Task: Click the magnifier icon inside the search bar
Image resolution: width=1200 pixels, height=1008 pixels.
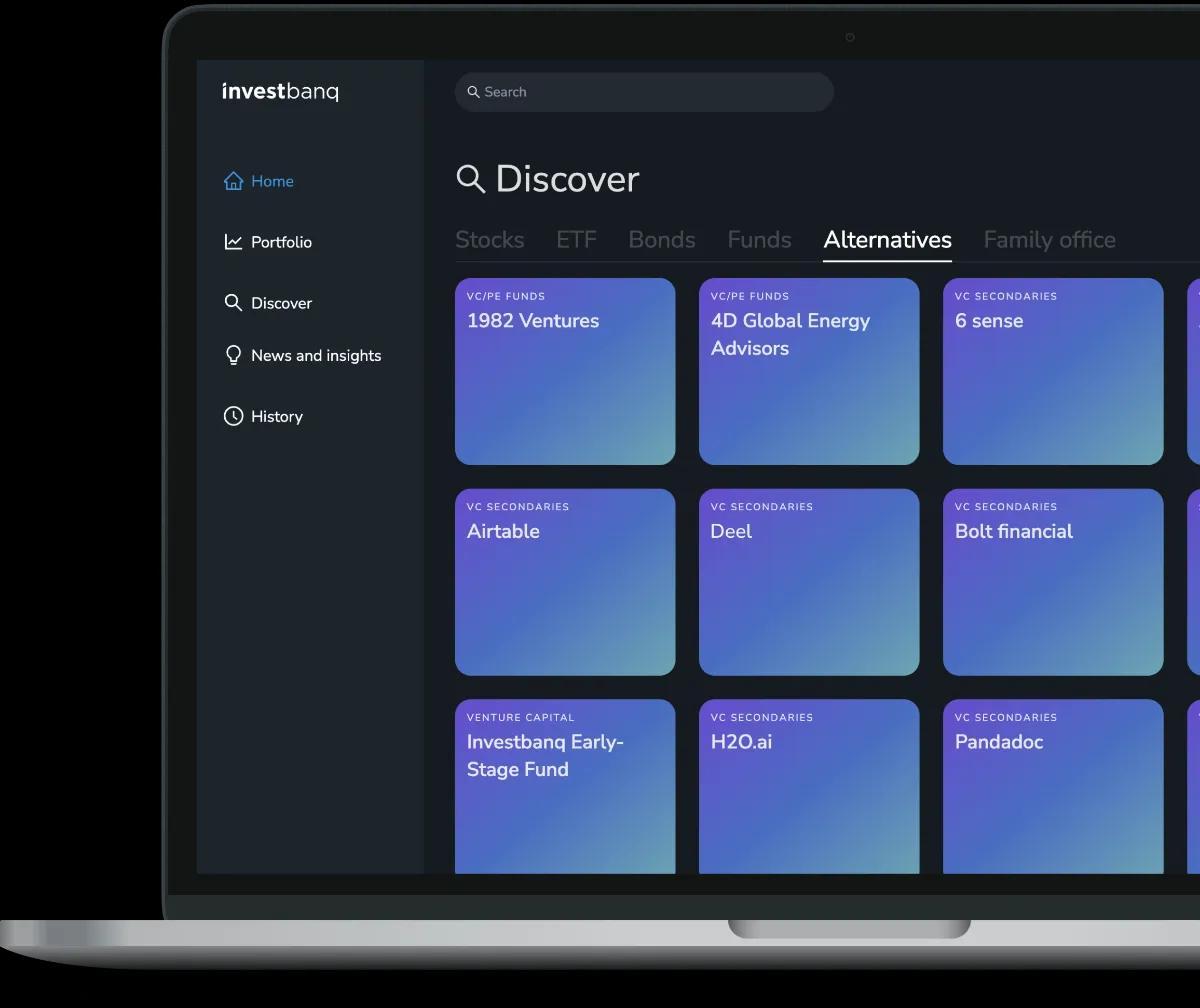Action: tap(474, 92)
